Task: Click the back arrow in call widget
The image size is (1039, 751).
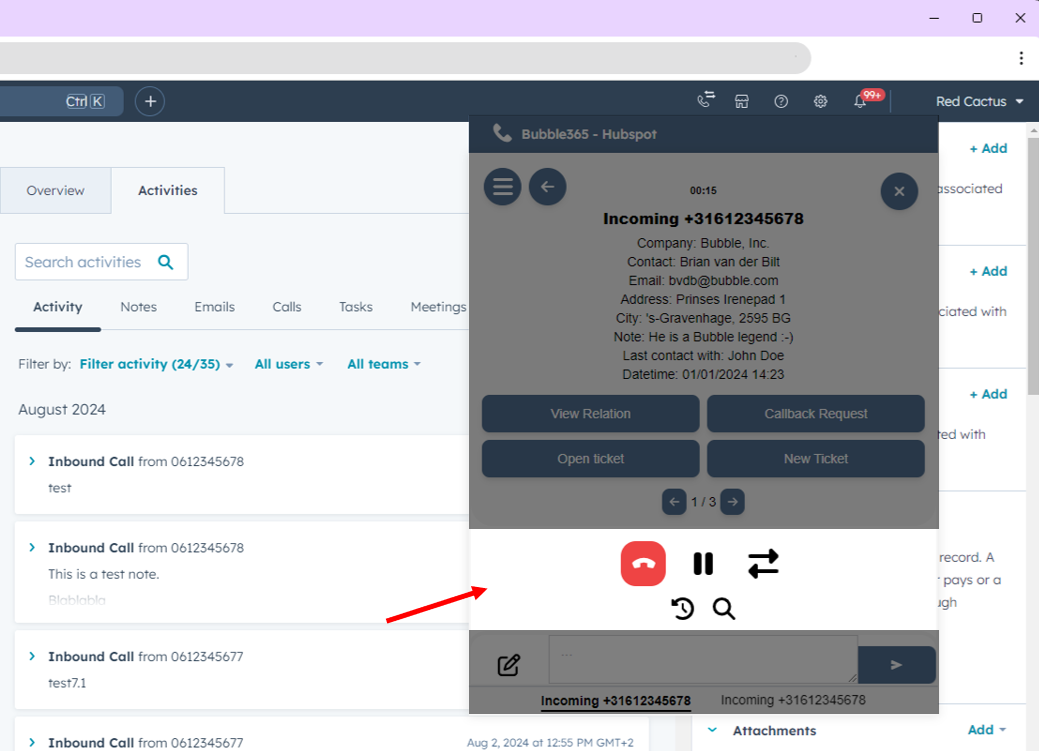Action: [x=547, y=187]
